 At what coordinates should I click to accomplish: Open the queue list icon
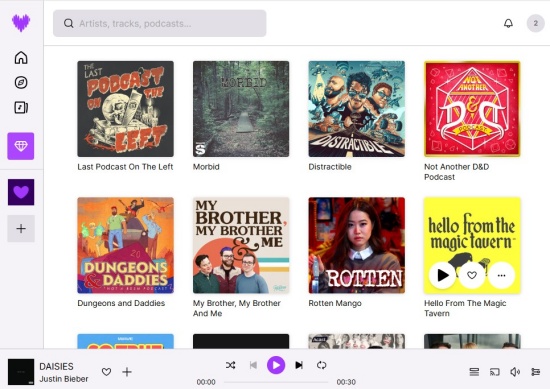click(474, 372)
